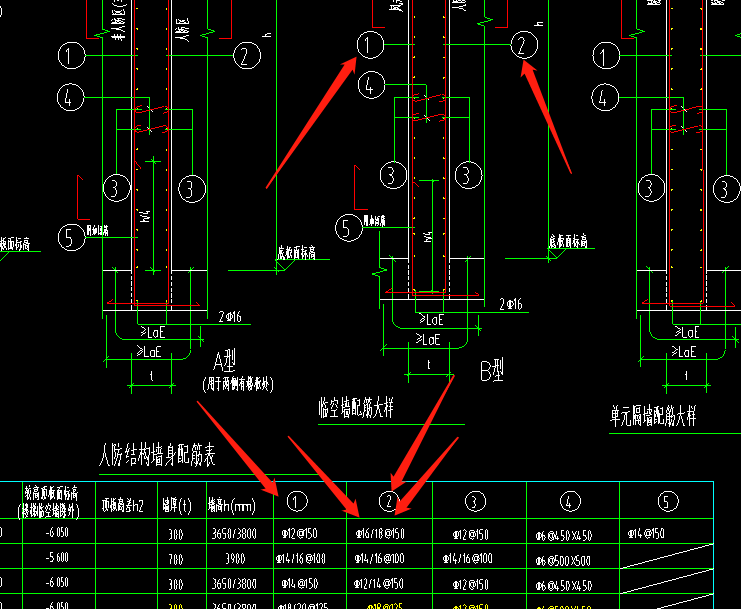Click the 临空墙配筋大样 drawing title
The image size is (741, 609).
pos(356,407)
